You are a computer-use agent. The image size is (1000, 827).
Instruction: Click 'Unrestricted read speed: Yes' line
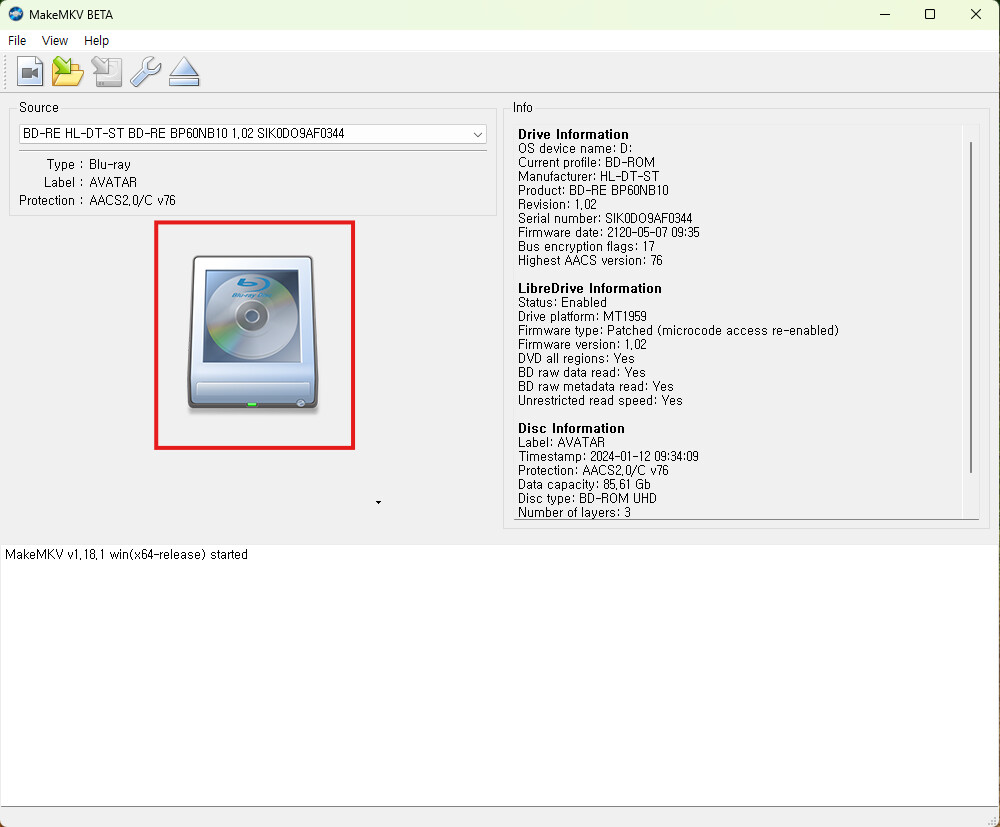[600, 401]
